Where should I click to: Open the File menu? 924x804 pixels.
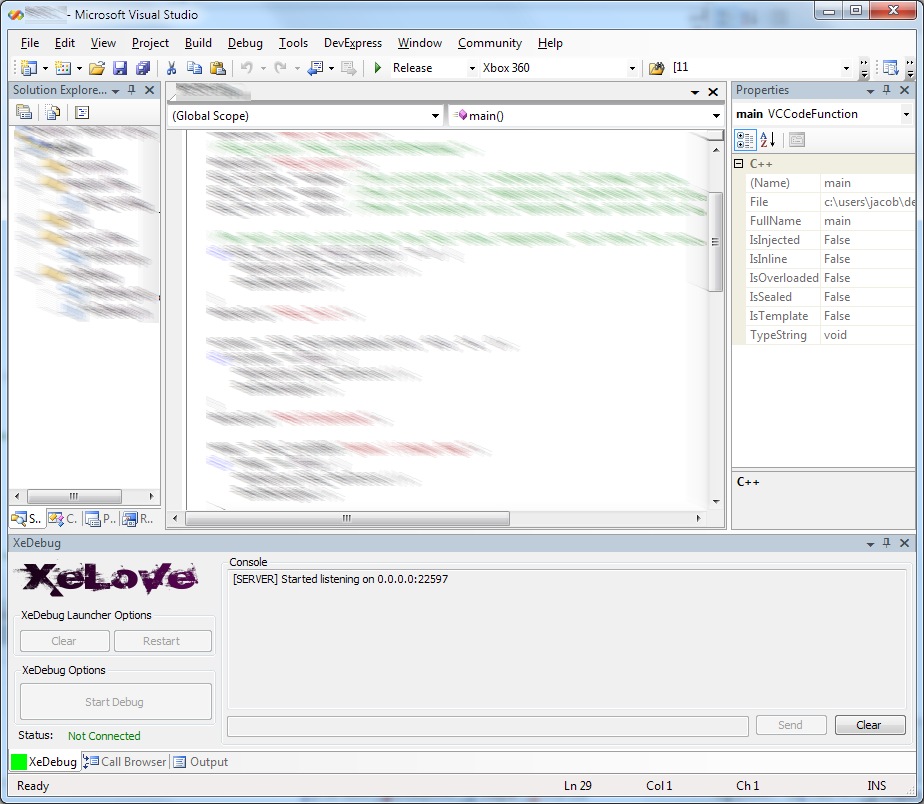[x=29, y=43]
